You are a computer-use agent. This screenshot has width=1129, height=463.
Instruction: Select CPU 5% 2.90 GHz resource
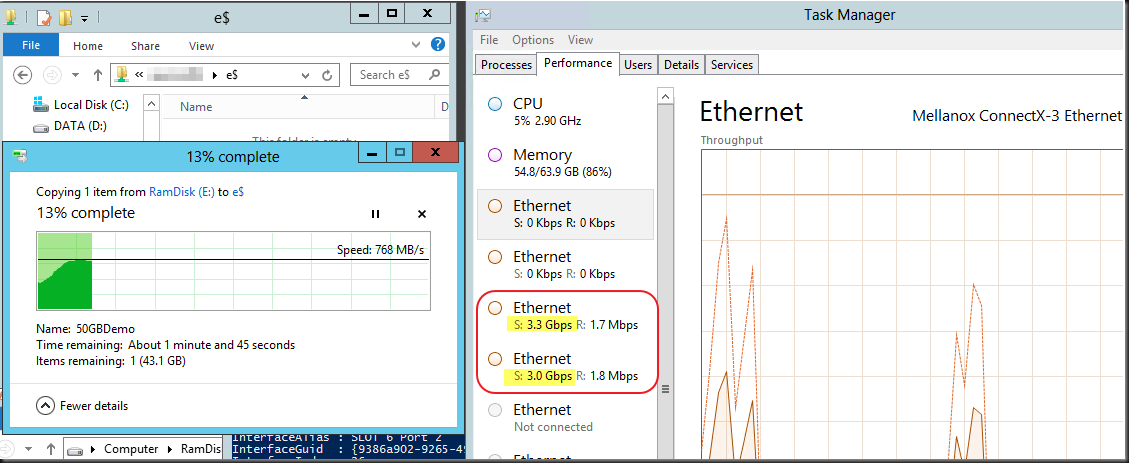coord(565,112)
